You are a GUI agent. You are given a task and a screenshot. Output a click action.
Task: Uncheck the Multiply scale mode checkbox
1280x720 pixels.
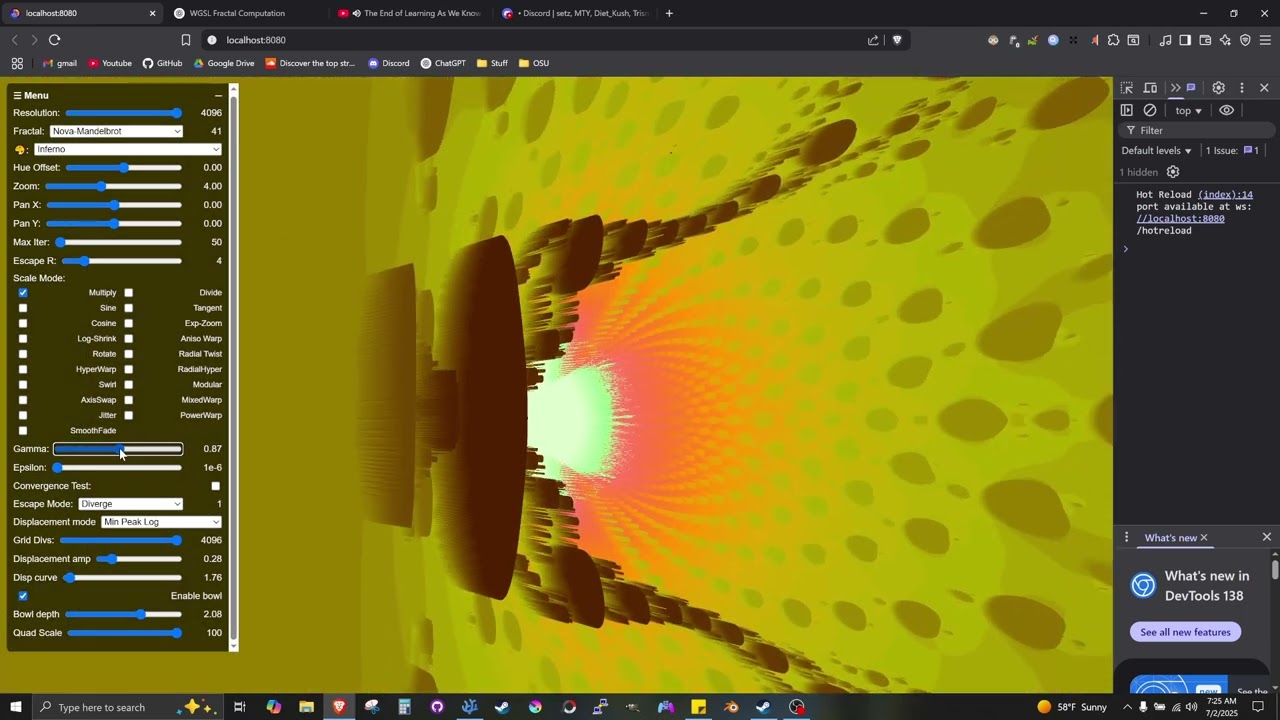[x=23, y=292]
